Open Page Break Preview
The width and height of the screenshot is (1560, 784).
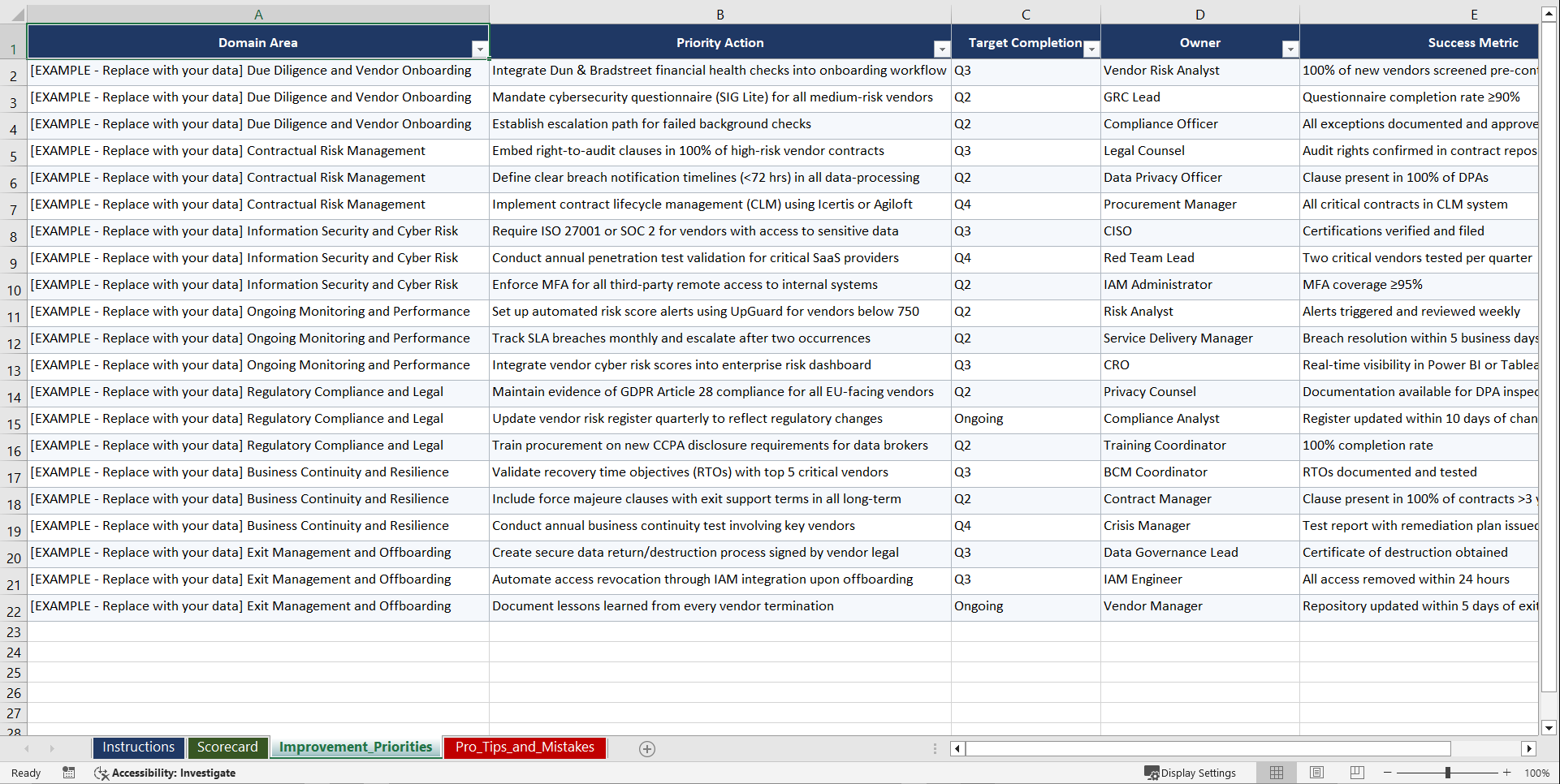click(1357, 773)
